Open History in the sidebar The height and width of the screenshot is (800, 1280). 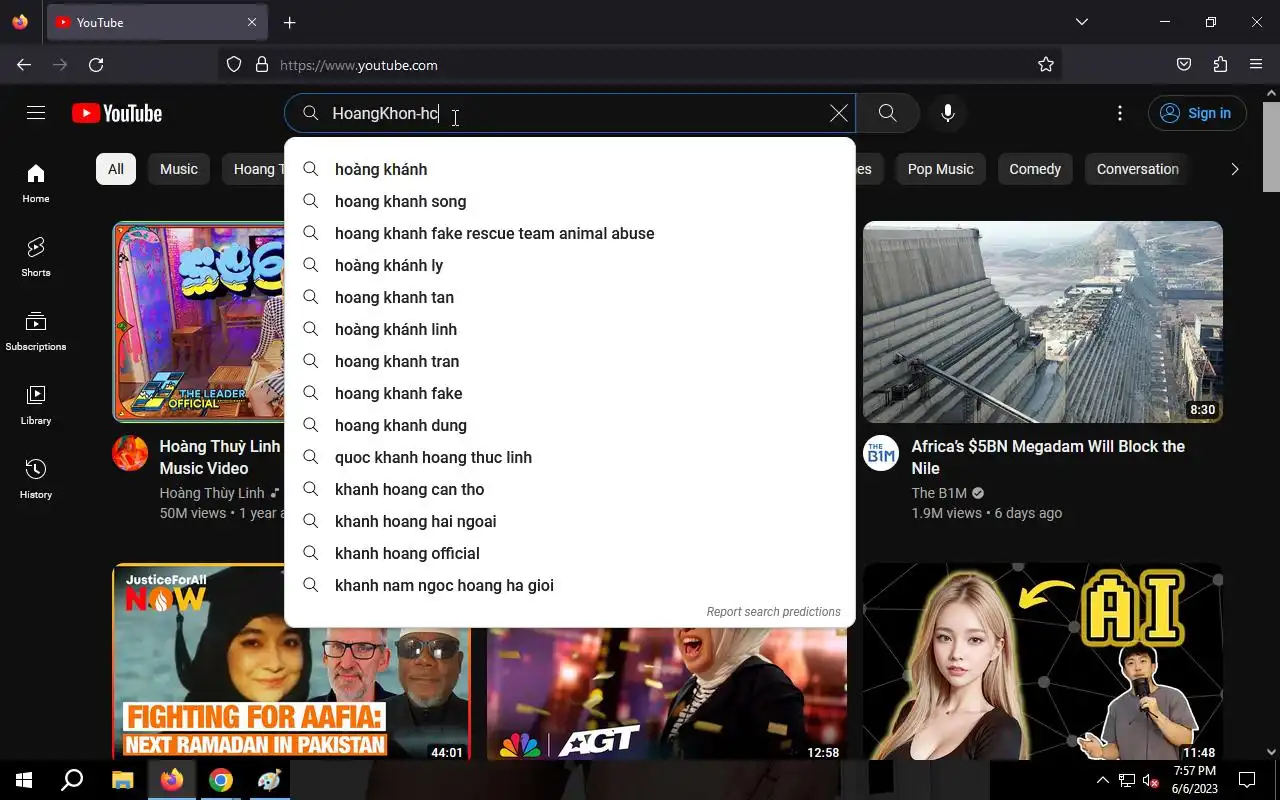pos(36,479)
